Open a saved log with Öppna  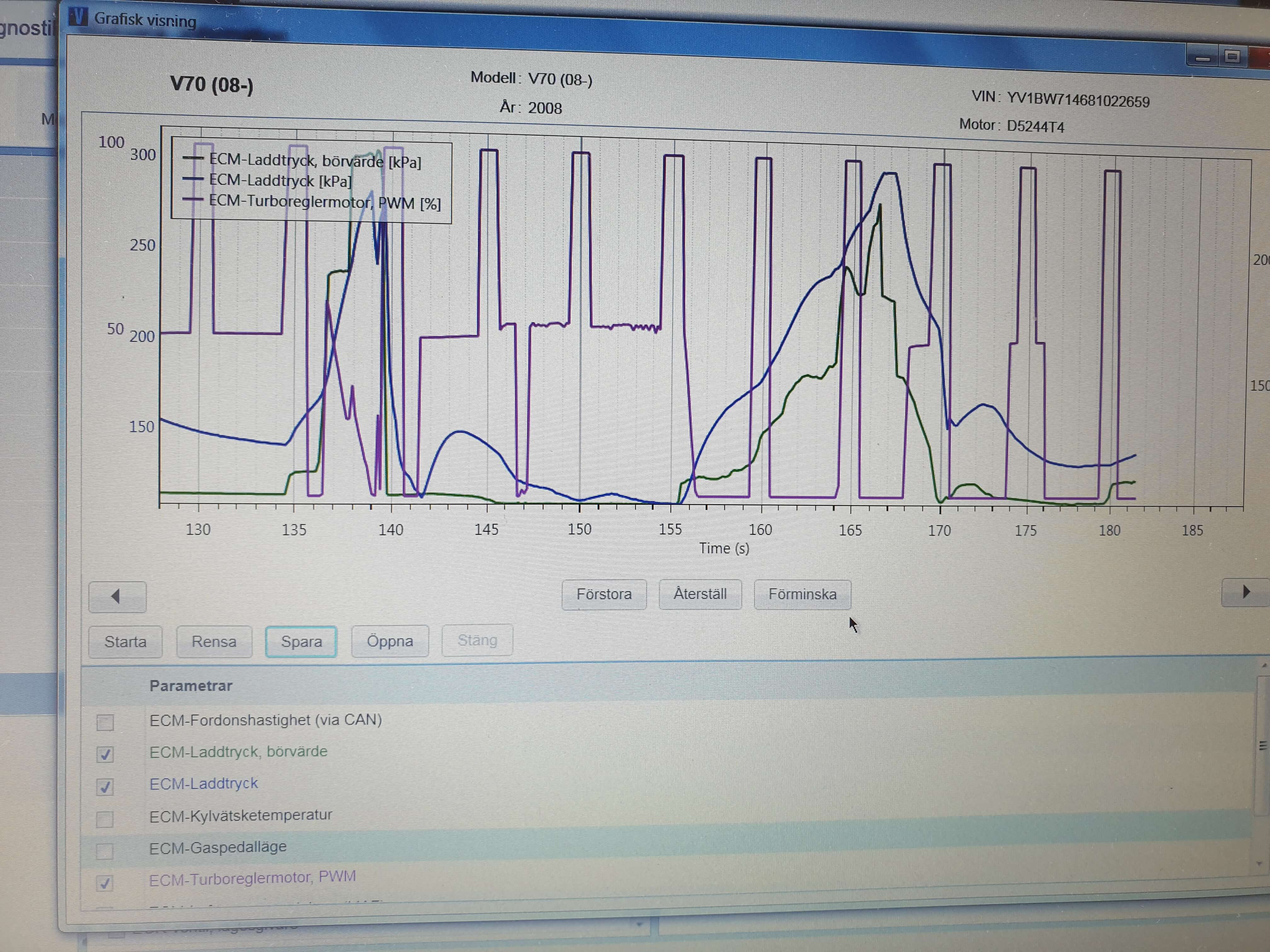point(390,641)
